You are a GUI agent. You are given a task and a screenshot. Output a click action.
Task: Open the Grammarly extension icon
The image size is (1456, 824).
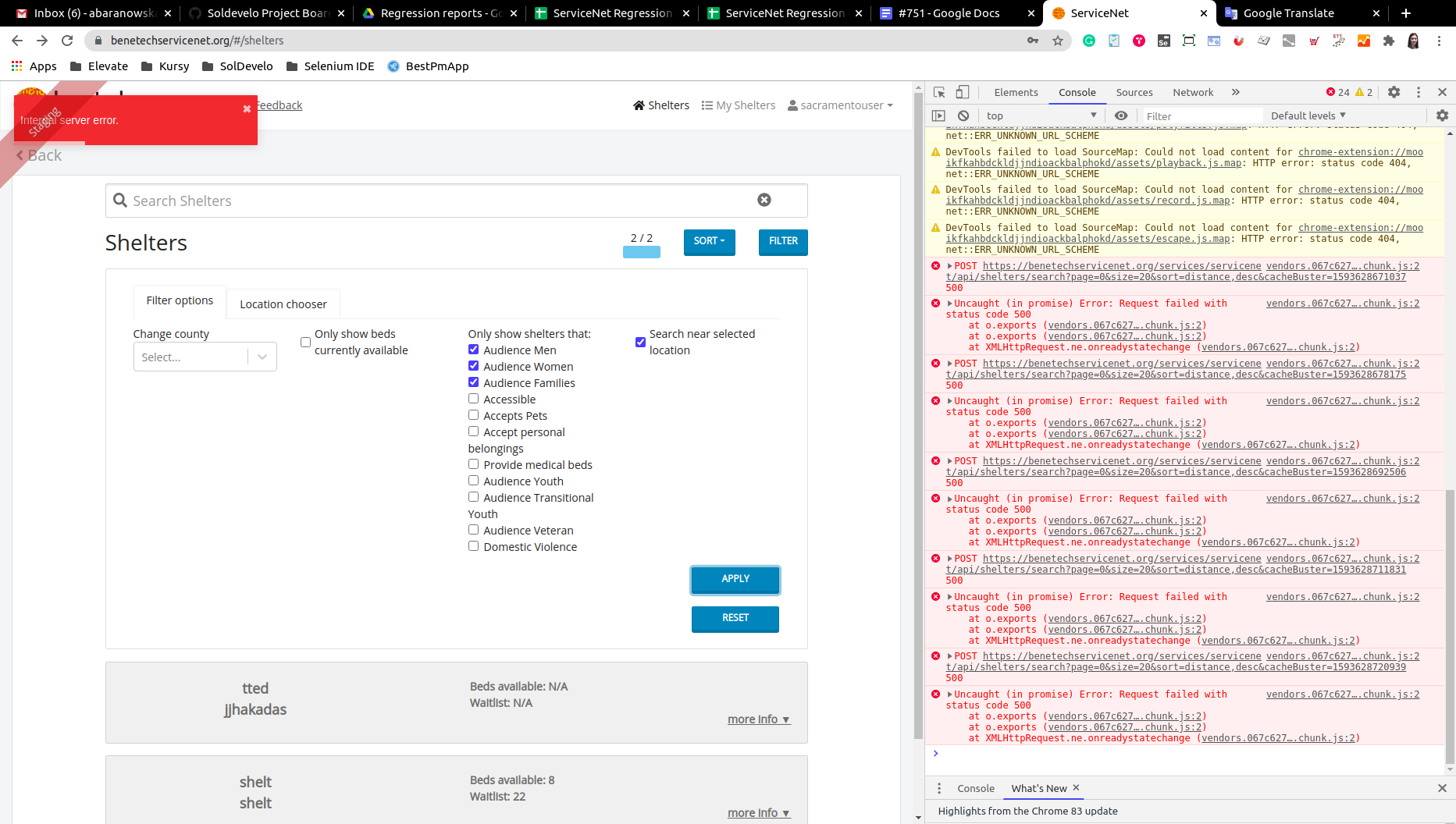click(1089, 41)
